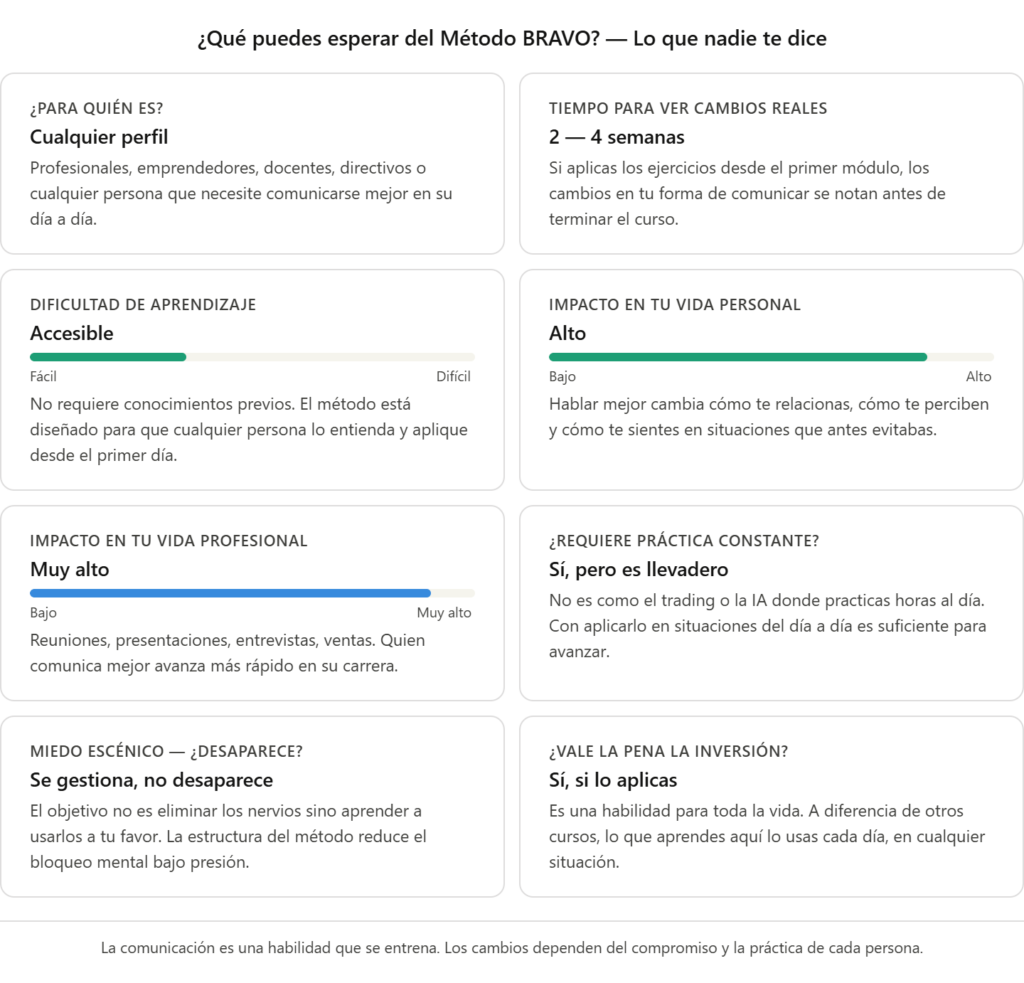Select the "¿Vale la pena la inversión?" heading
Screen dimensions: 1024x983
668,751
